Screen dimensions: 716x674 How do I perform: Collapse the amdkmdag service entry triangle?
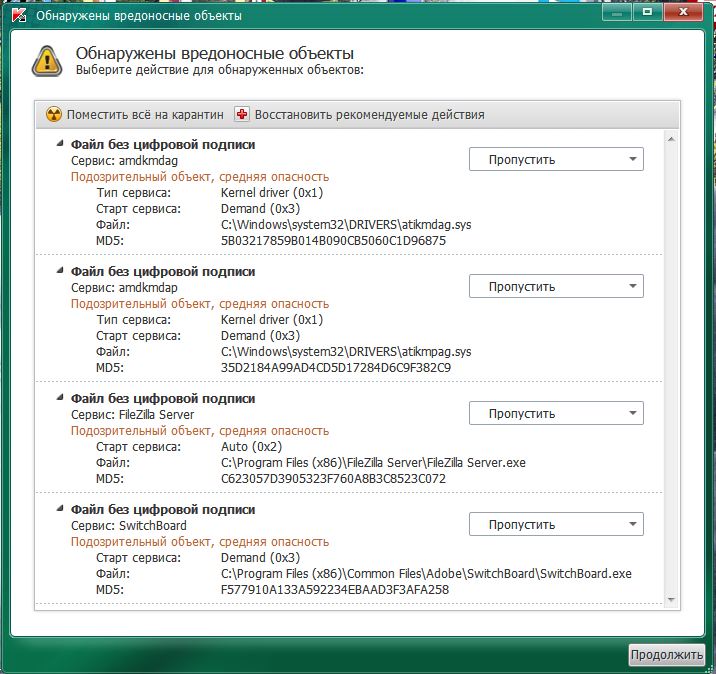[x=61, y=144]
